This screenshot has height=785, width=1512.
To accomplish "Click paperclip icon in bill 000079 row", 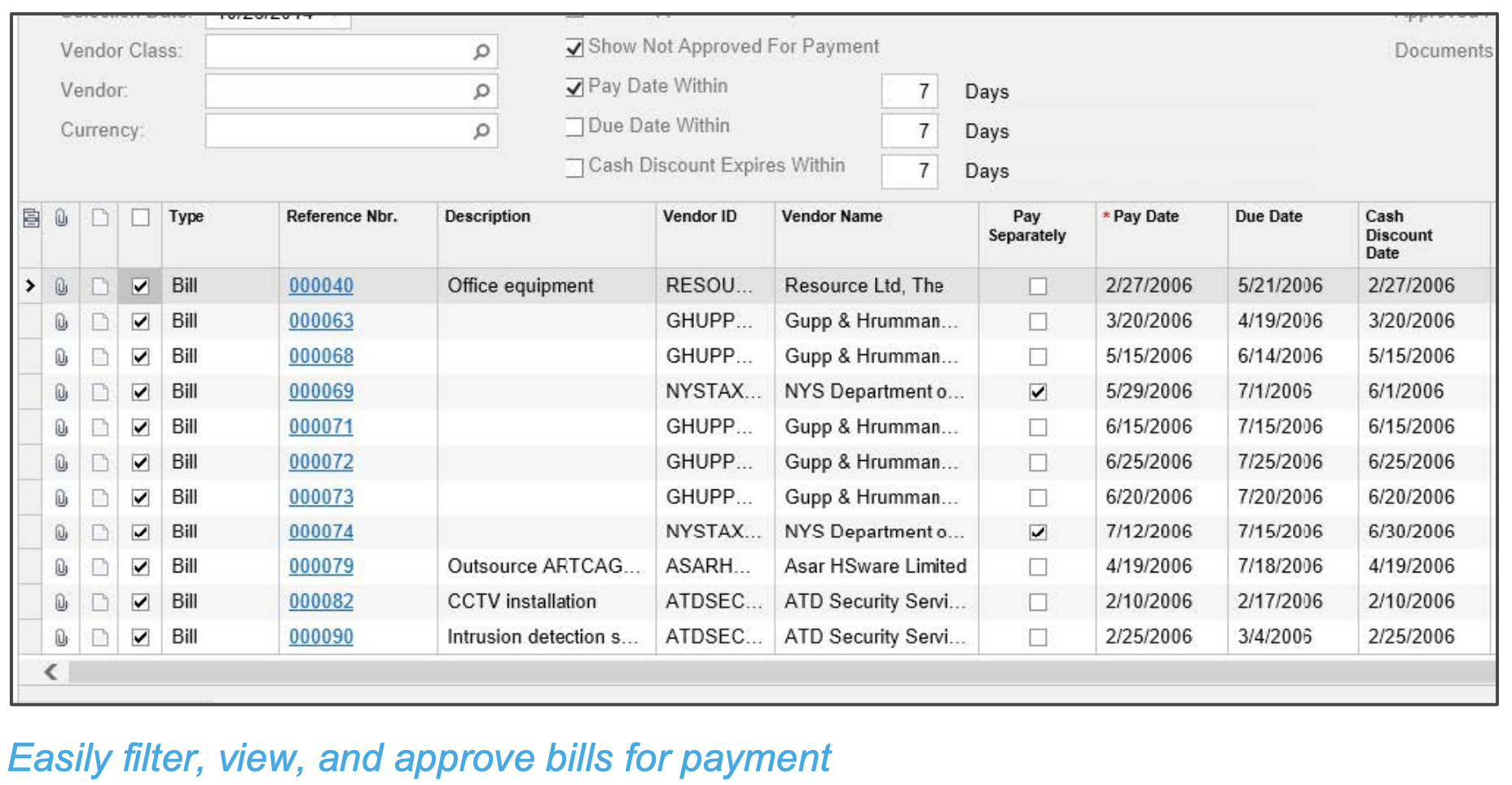I will (x=61, y=567).
